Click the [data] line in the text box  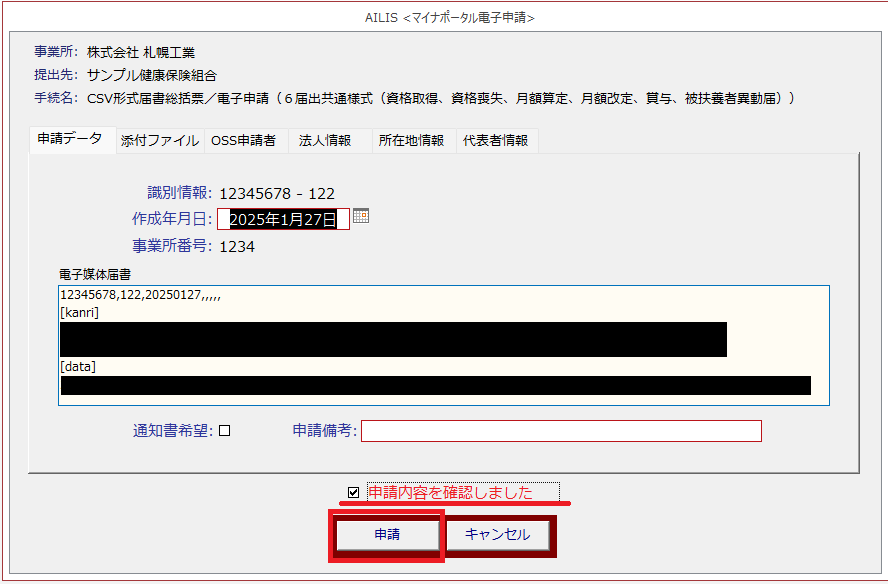[78, 367]
